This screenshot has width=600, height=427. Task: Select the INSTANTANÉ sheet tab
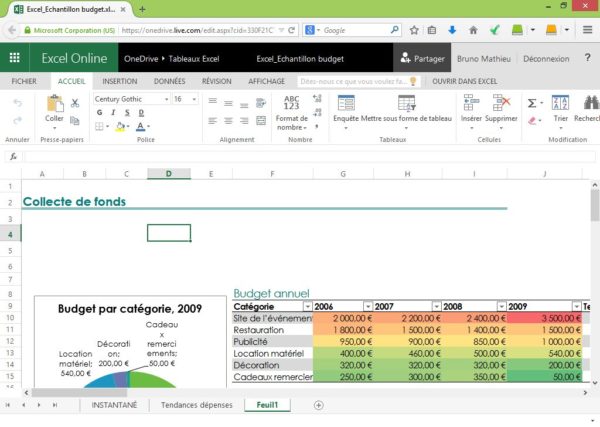tap(114, 405)
